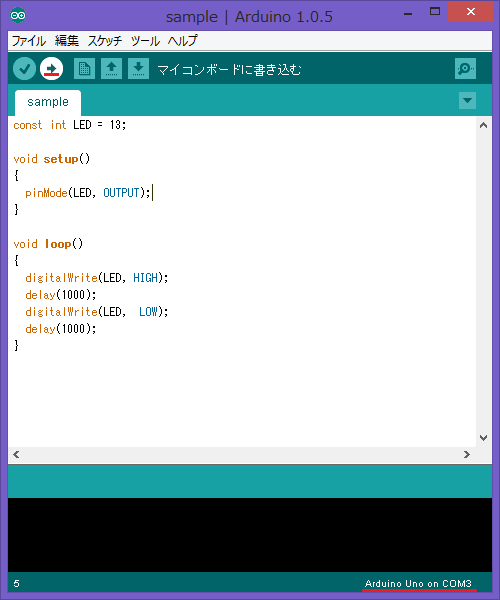The height and width of the screenshot is (600, 500).
Task: Click vertical scrollbar down arrow
Action: 484,438
